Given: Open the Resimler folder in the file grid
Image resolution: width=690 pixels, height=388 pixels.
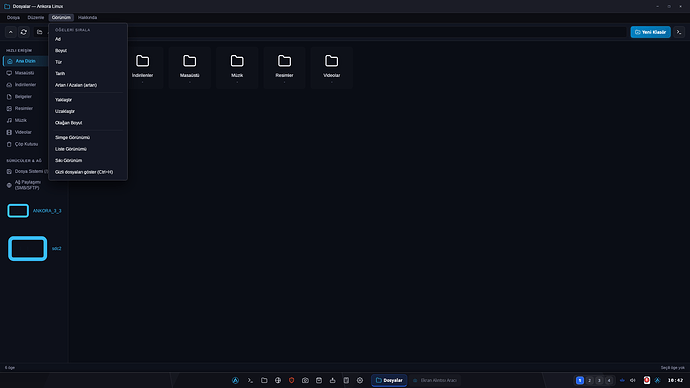Looking at the screenshot, I should point(284,68).
